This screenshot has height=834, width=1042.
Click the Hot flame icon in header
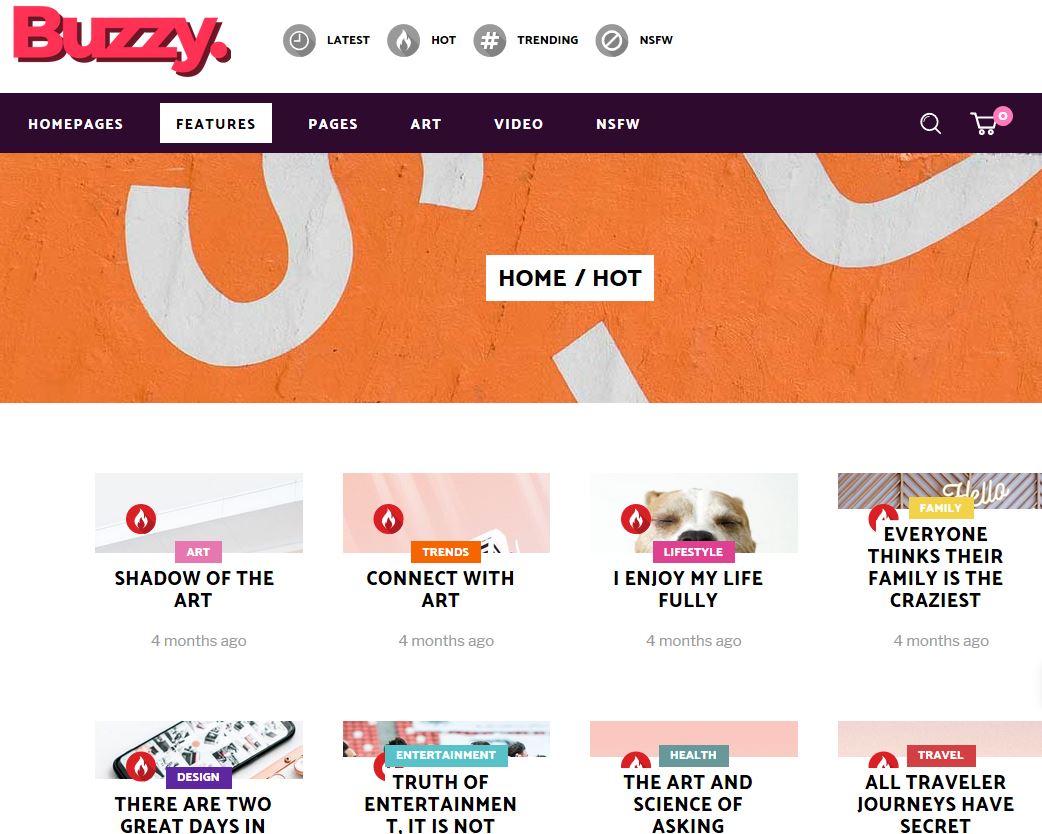coord(403,41)
